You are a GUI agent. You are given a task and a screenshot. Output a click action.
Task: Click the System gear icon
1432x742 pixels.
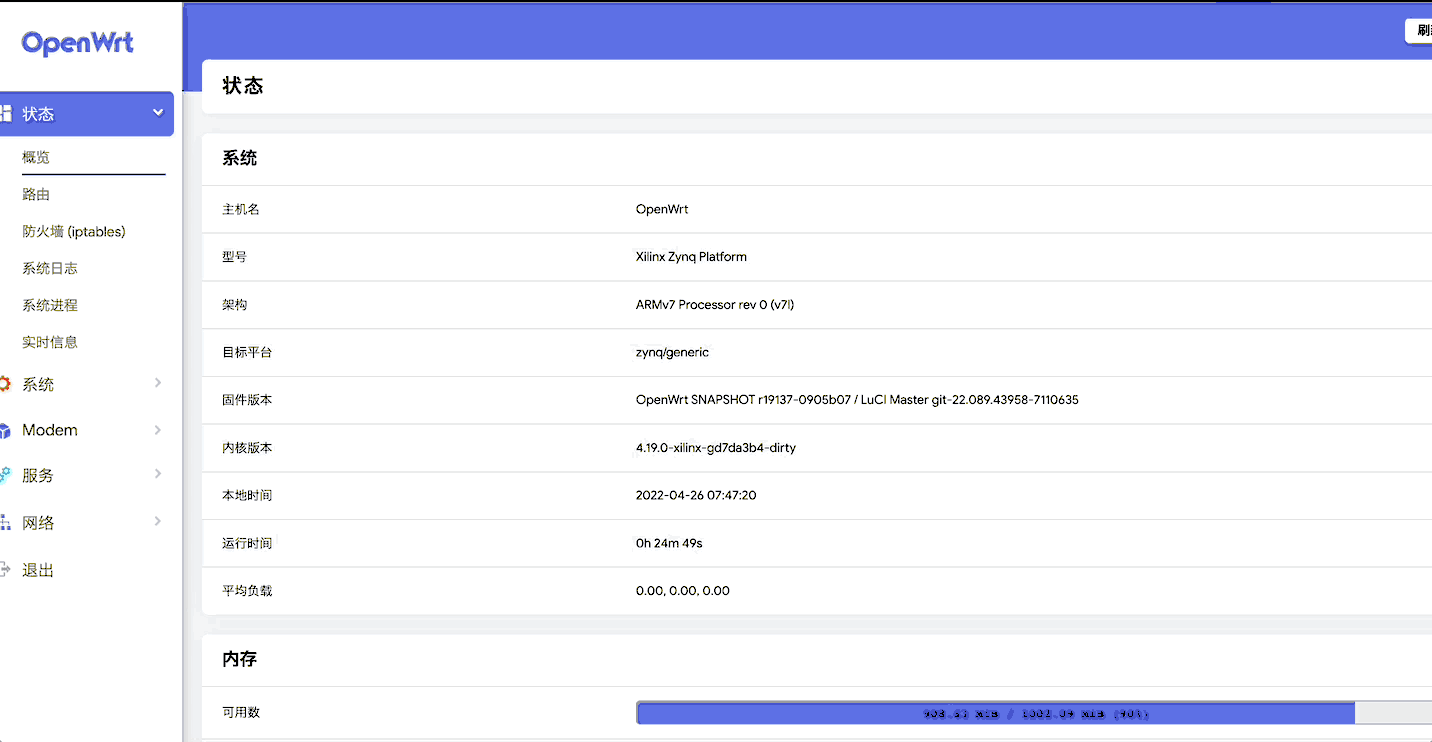[x=5, y=384]
